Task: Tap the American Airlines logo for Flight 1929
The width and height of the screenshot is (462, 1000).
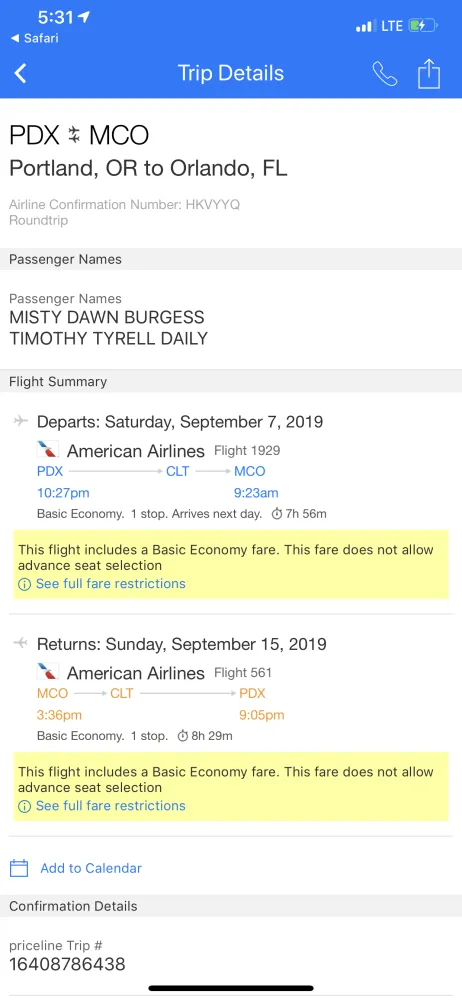Action: coord(48,450)
